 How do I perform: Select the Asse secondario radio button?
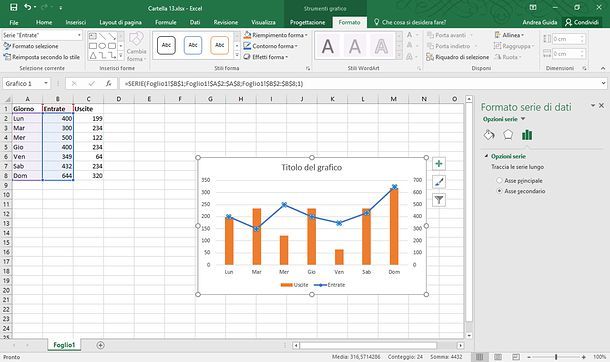[499, 191]
